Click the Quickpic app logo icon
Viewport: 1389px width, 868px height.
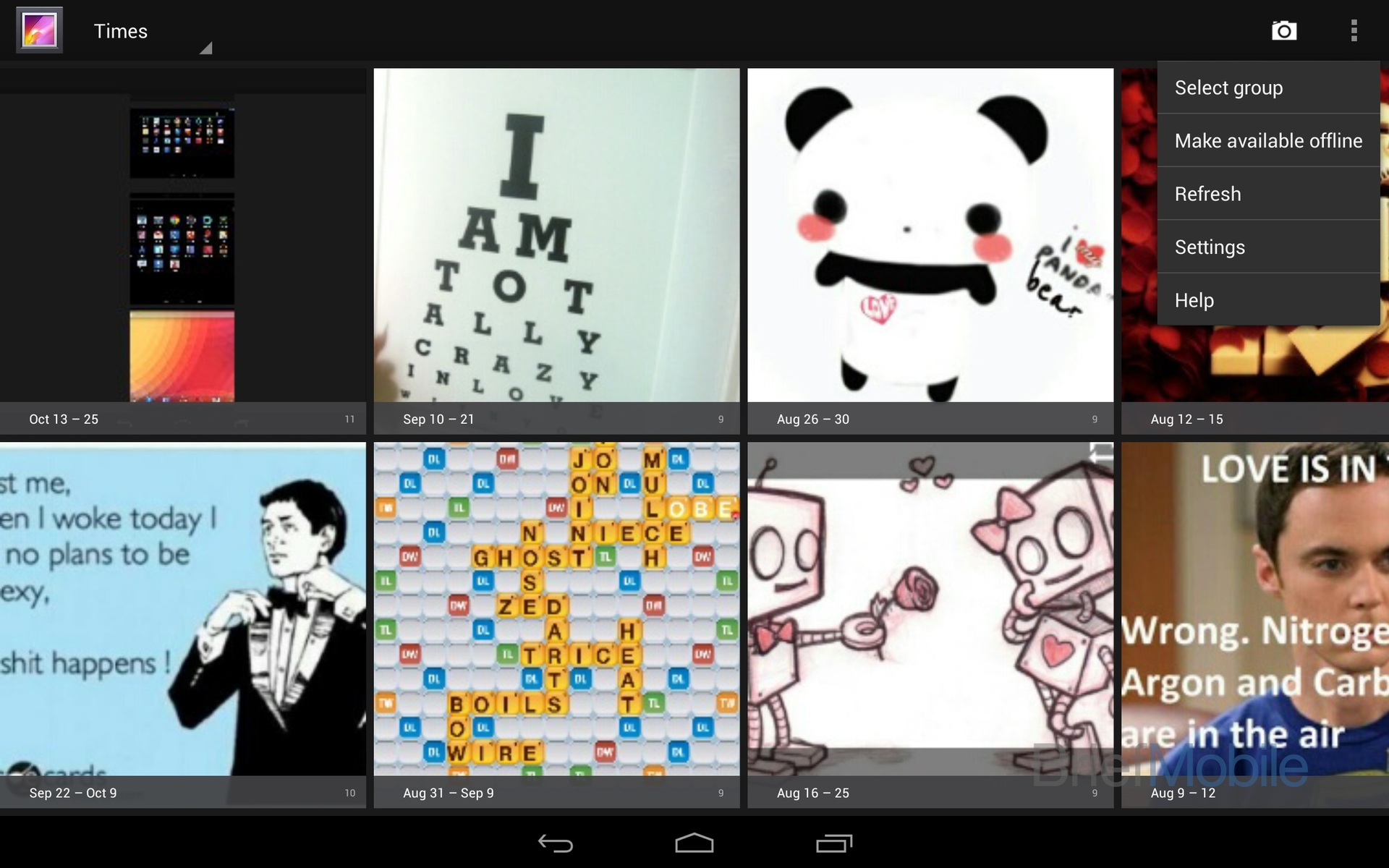(x=38, y=30)
